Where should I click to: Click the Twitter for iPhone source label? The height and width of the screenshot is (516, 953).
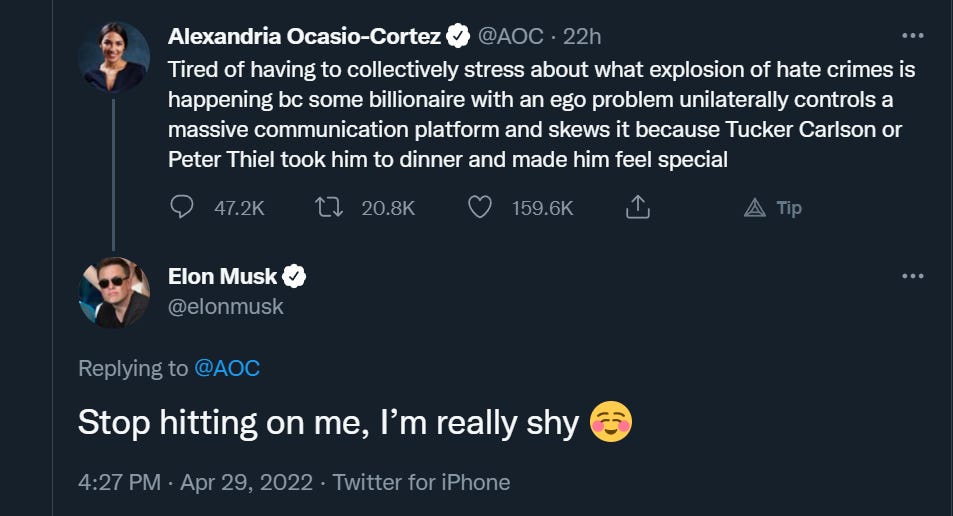421,482
